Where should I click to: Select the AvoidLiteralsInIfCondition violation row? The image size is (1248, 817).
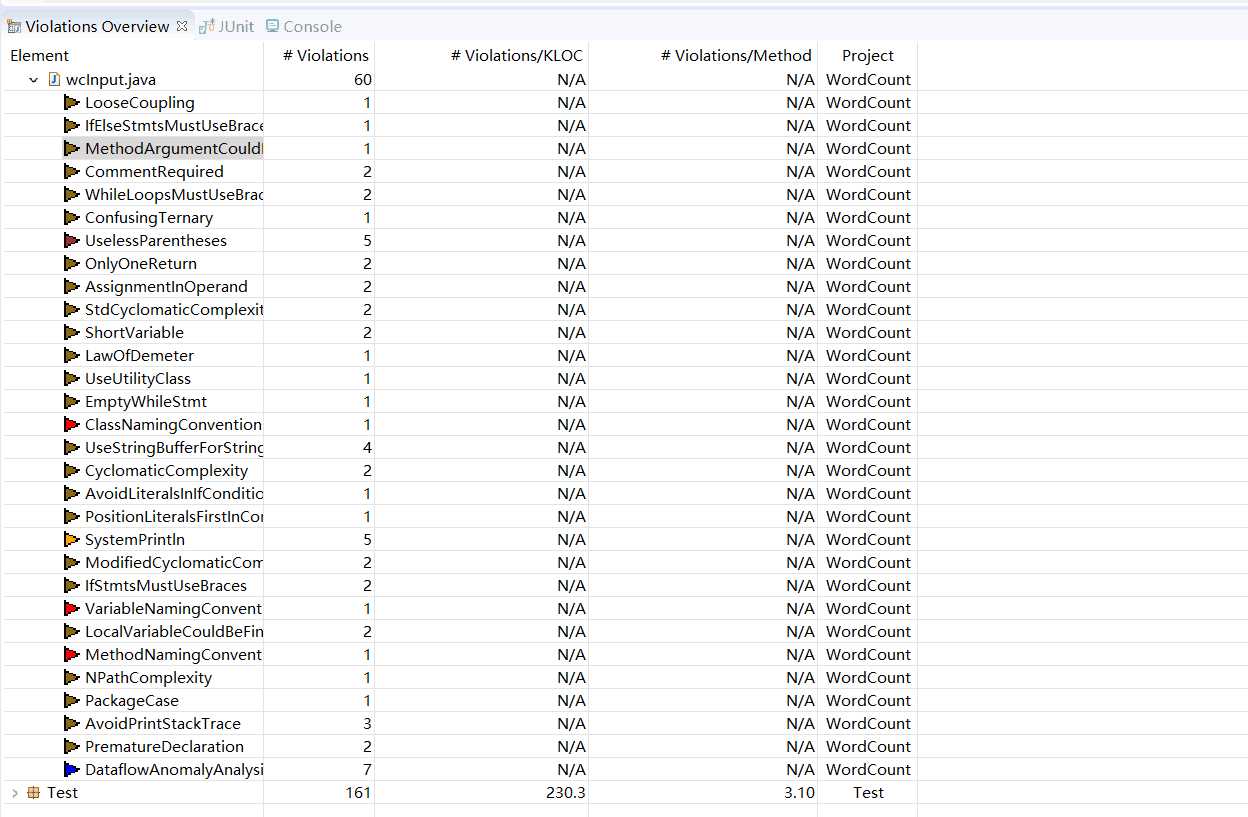click(460, 494)
